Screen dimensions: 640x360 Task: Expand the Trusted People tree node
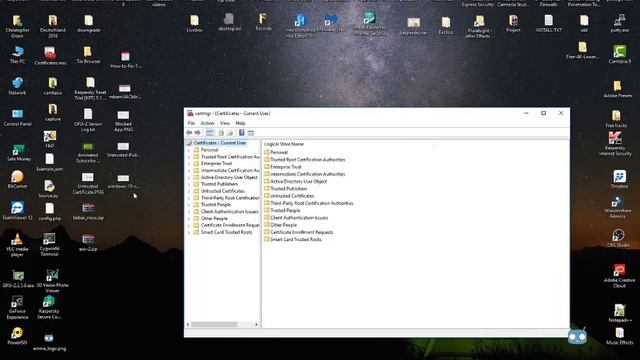point(189,205)
